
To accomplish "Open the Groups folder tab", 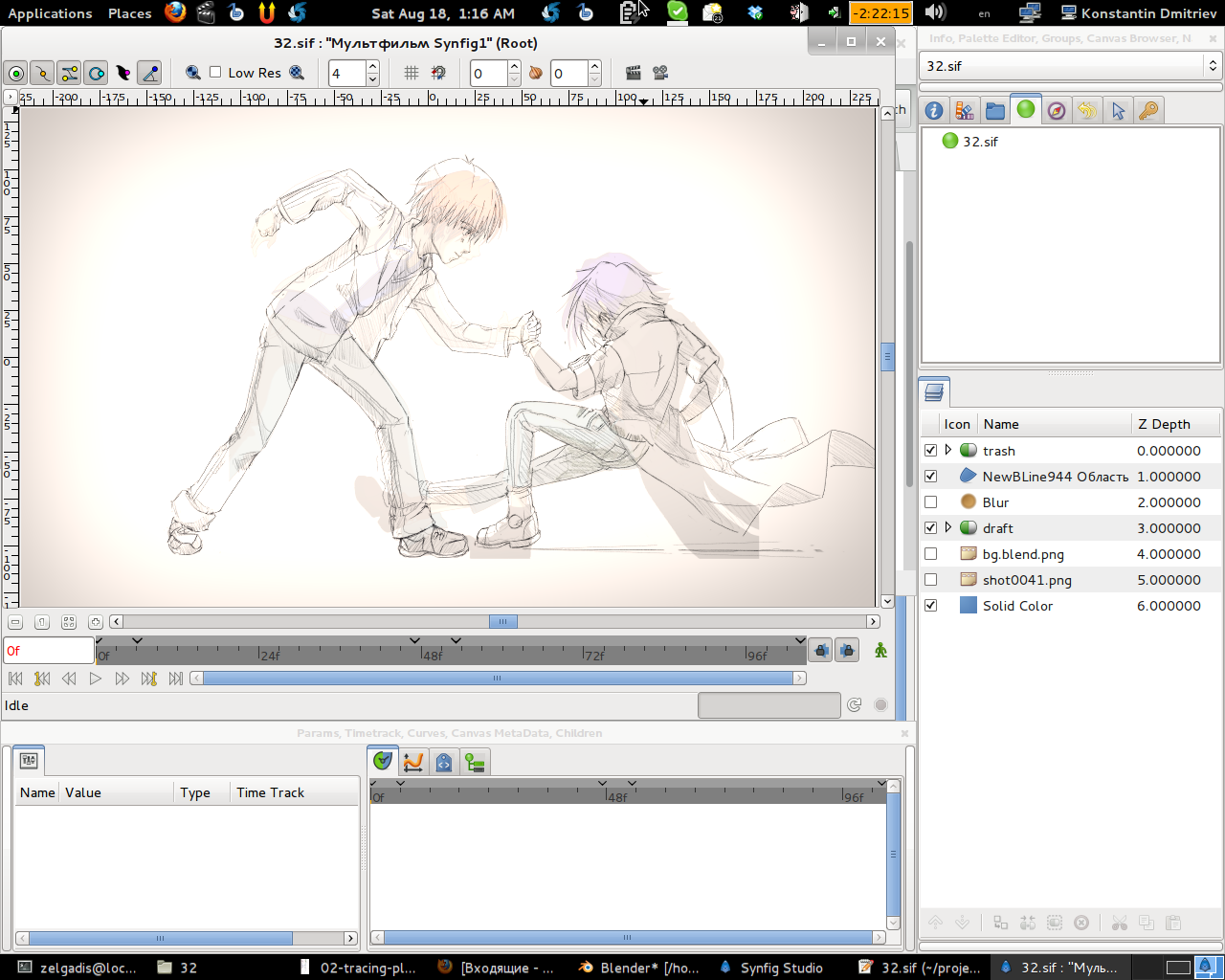I will coord(995,111).
